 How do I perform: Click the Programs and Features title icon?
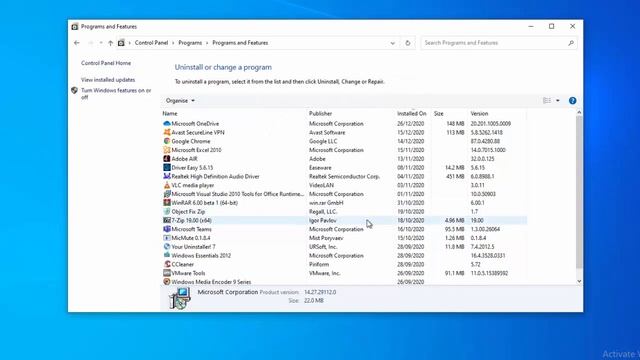tap(75, 27)
